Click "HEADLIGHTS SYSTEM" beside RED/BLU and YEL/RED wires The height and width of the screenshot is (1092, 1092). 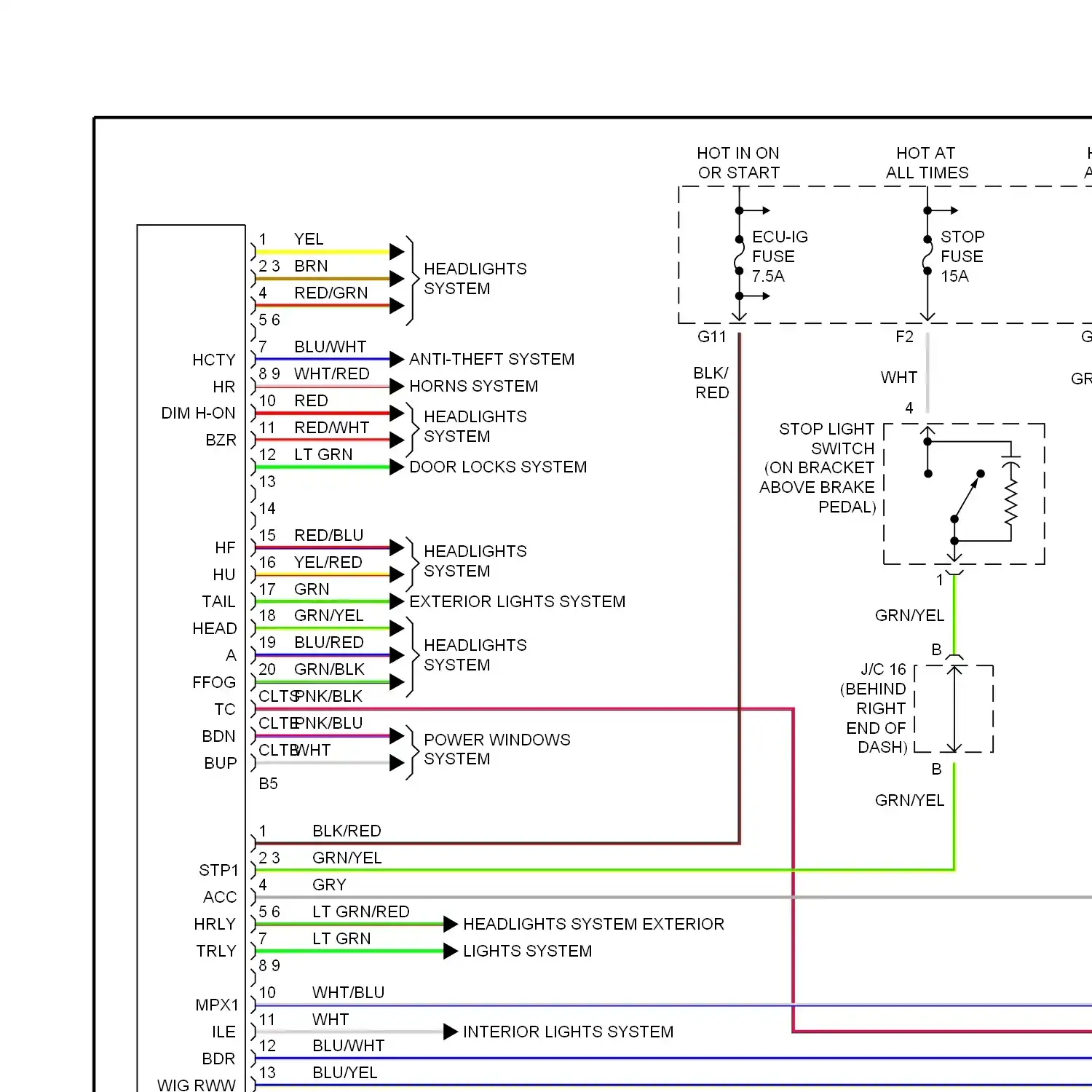pyautogui.click(x=475, y=561)
